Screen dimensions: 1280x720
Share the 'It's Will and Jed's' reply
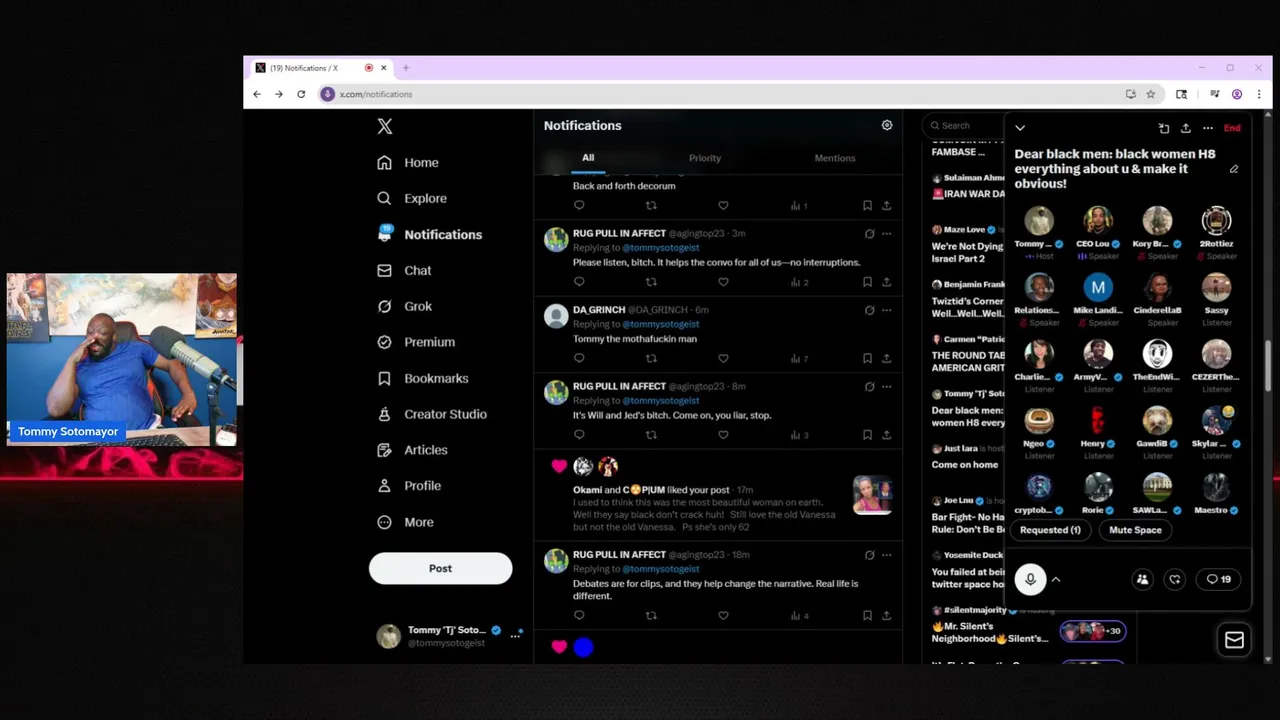886,435
